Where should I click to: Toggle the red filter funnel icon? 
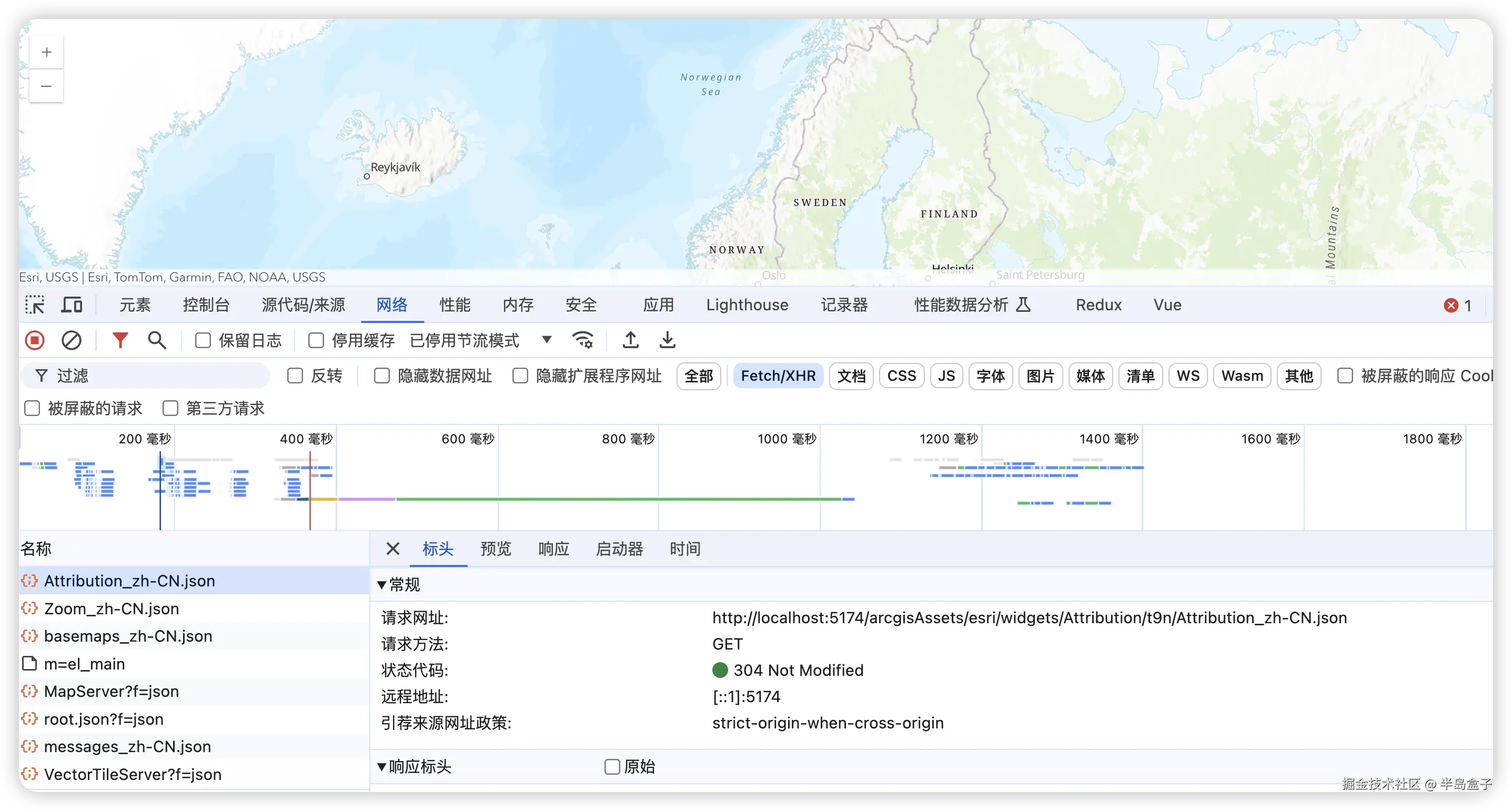tap(120, 340)
